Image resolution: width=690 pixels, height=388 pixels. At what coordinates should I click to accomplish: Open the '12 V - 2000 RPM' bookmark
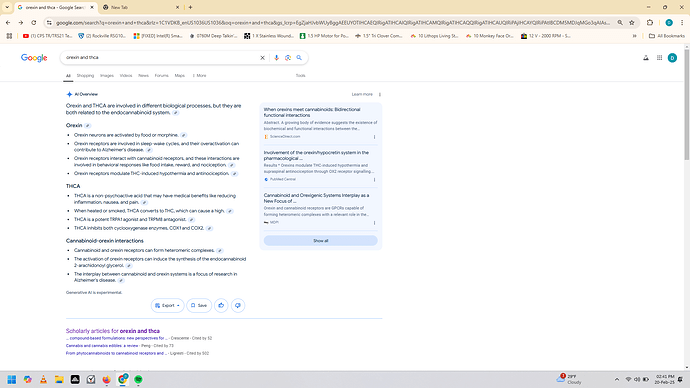[x=546, y=36]
